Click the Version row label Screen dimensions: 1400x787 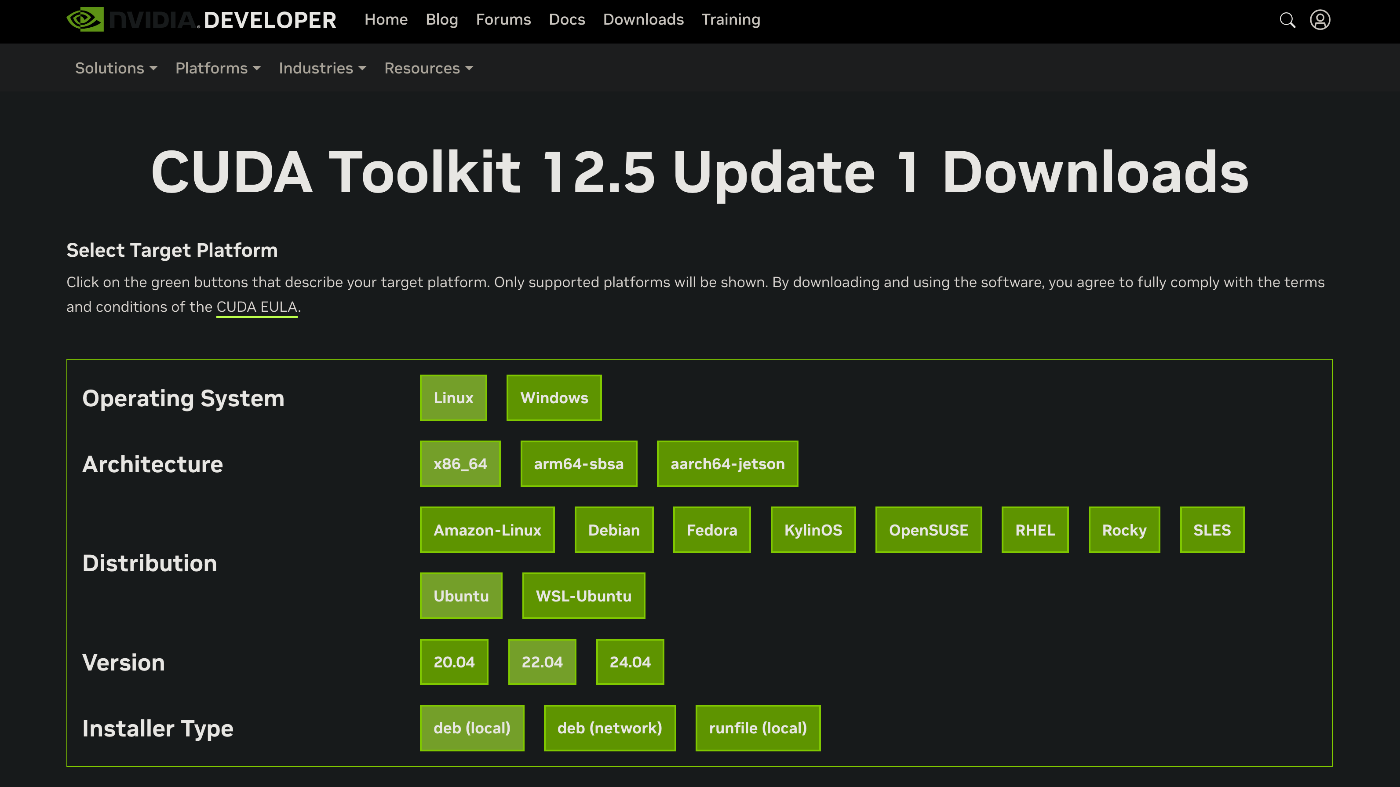[x=123, y=662]
